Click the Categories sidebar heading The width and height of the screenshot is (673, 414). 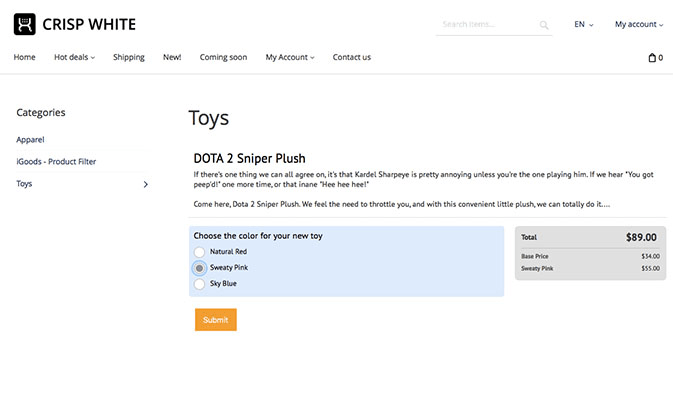[41, 112]
